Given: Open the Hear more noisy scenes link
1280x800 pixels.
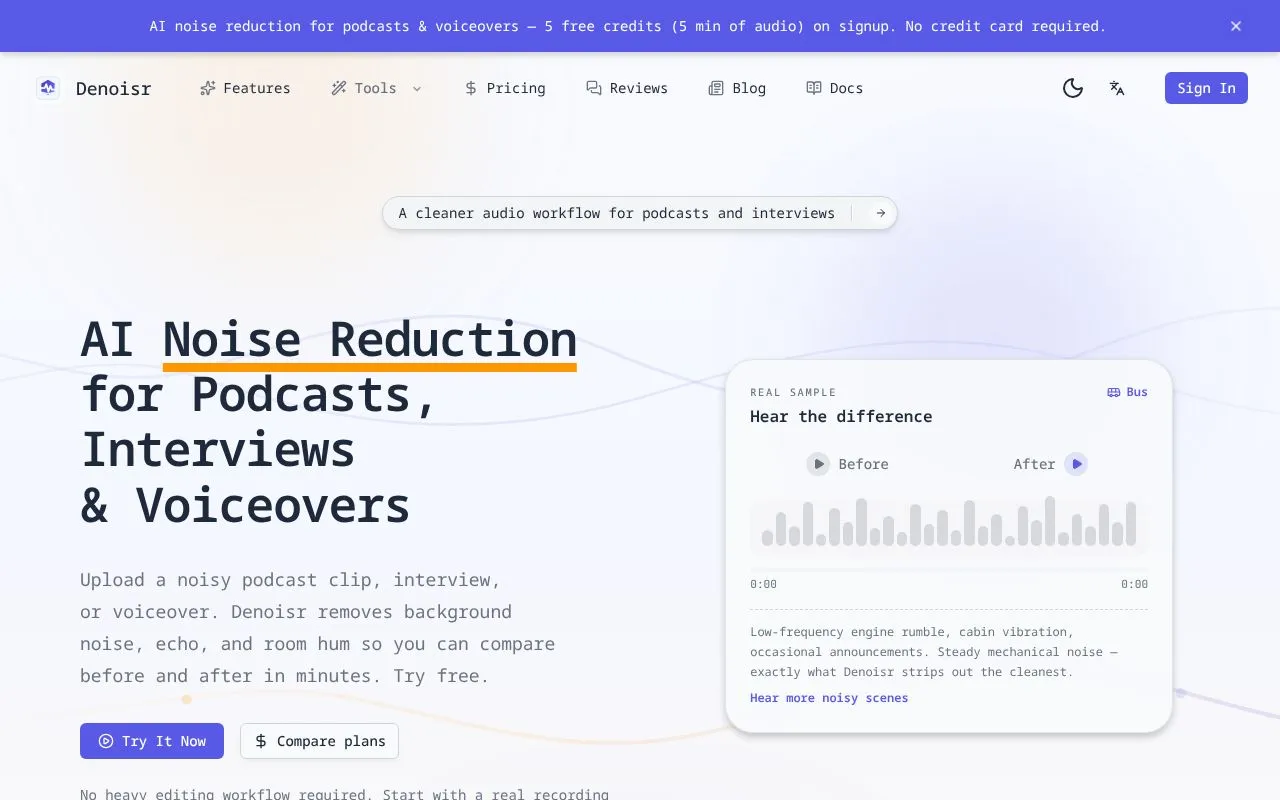Looking at the screenshot, I should click(x=829, y=698).
